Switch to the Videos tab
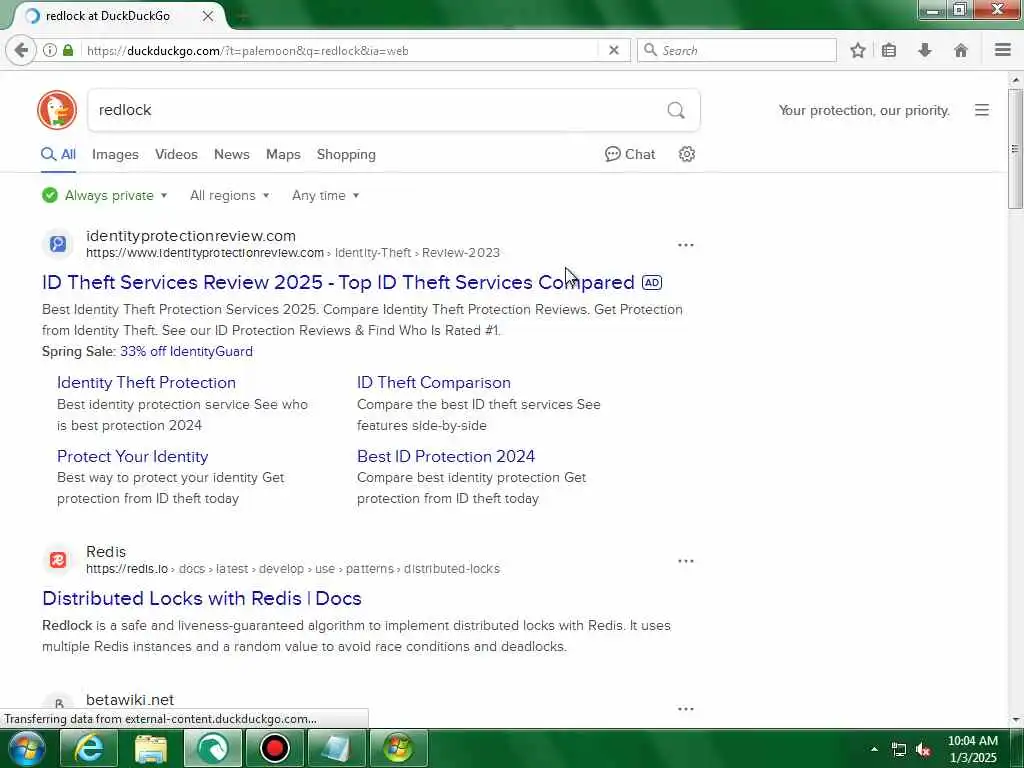The width and height of the screenshot is (1024, 768). tap(176, 154)
